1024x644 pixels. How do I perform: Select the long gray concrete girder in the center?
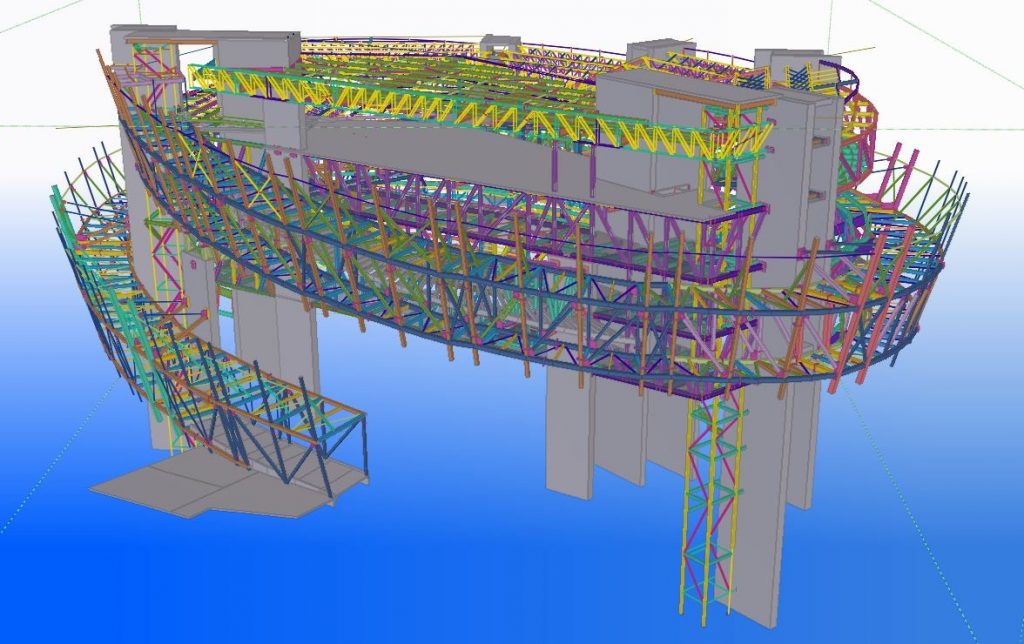pos(430,160)
